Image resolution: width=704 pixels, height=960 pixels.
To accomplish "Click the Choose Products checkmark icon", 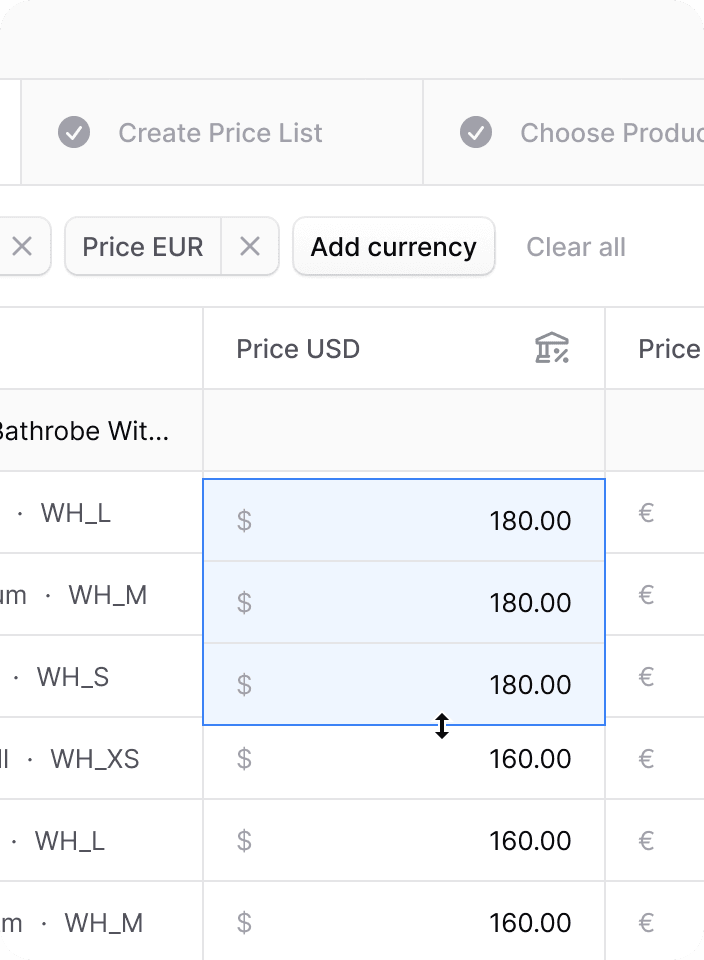I will point(476,132).
